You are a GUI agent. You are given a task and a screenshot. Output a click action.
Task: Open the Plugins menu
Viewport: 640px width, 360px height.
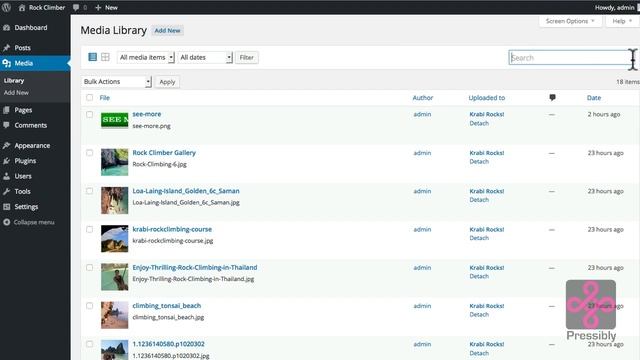(x=25, y=161)
